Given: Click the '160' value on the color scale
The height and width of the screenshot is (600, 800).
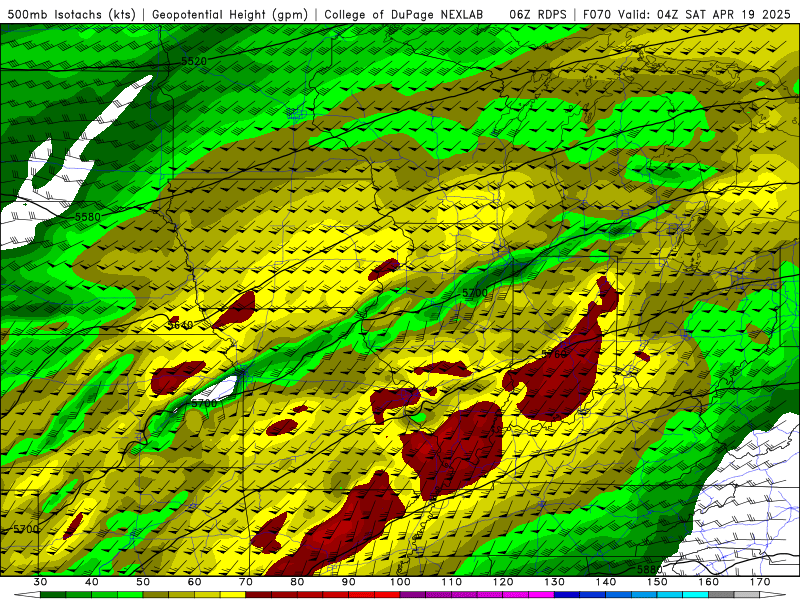Looking at the screenshot, I should click(x=709, y=582).
